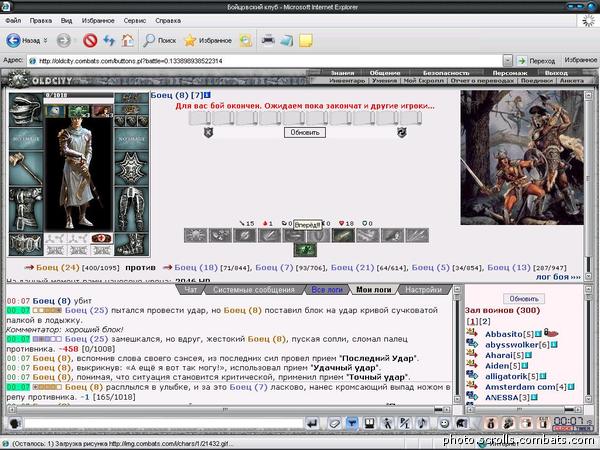Switch to the Все логи tab

pos(327,290)
